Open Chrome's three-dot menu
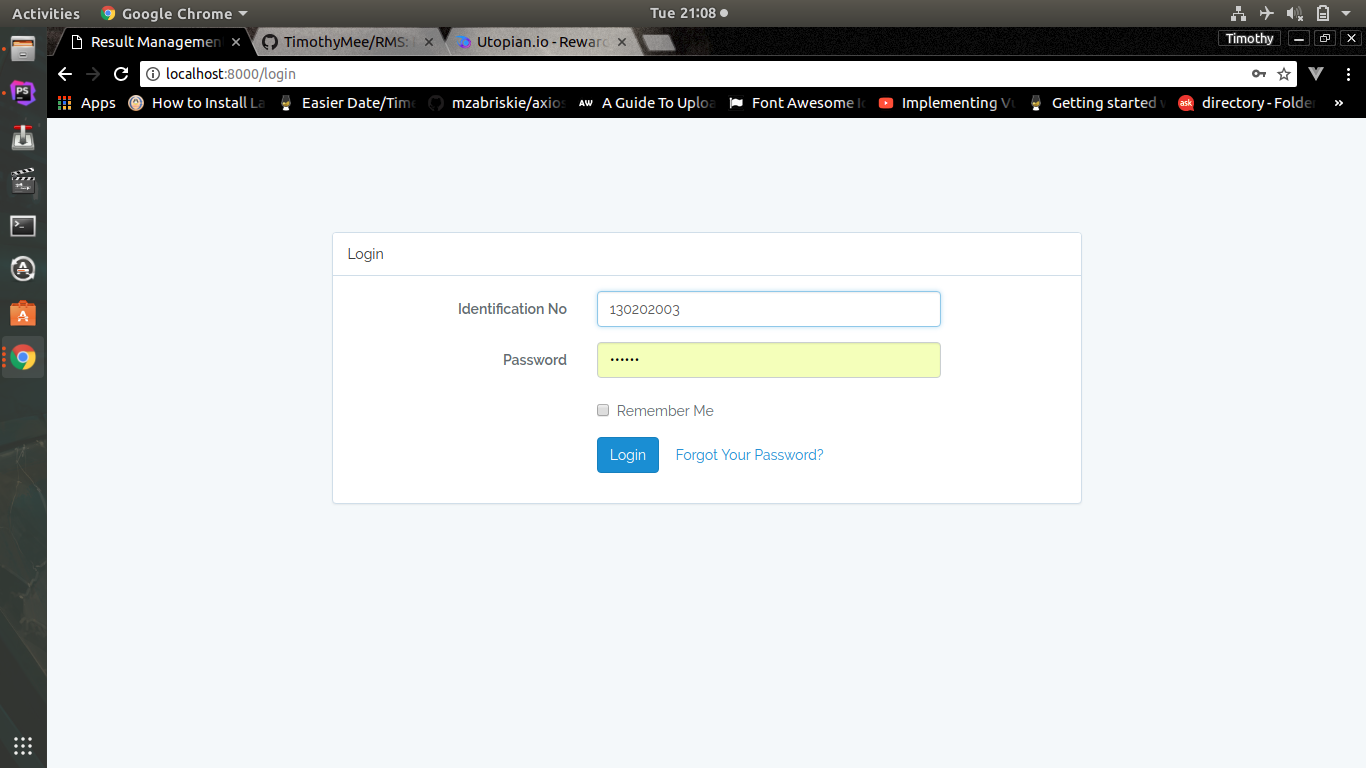 (x=1349, y=73)
